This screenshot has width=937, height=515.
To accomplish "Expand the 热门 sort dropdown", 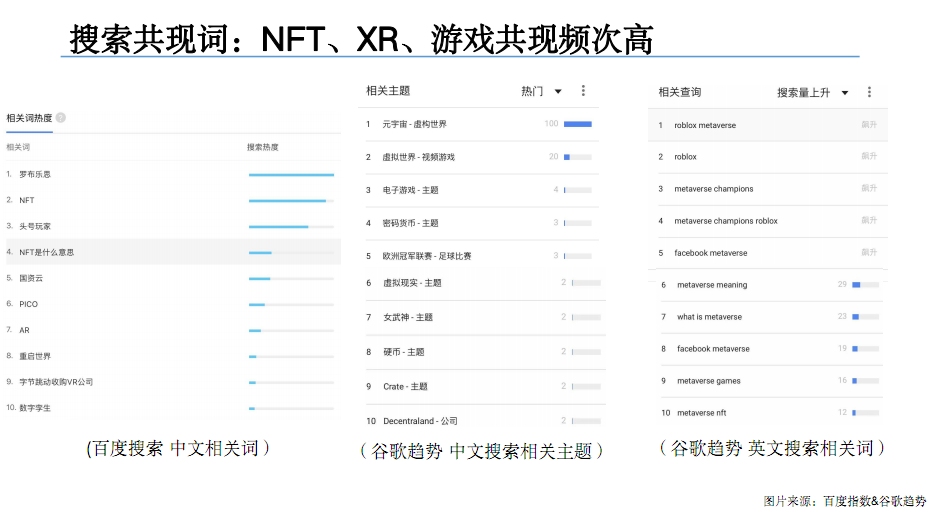I will (558, 92).
